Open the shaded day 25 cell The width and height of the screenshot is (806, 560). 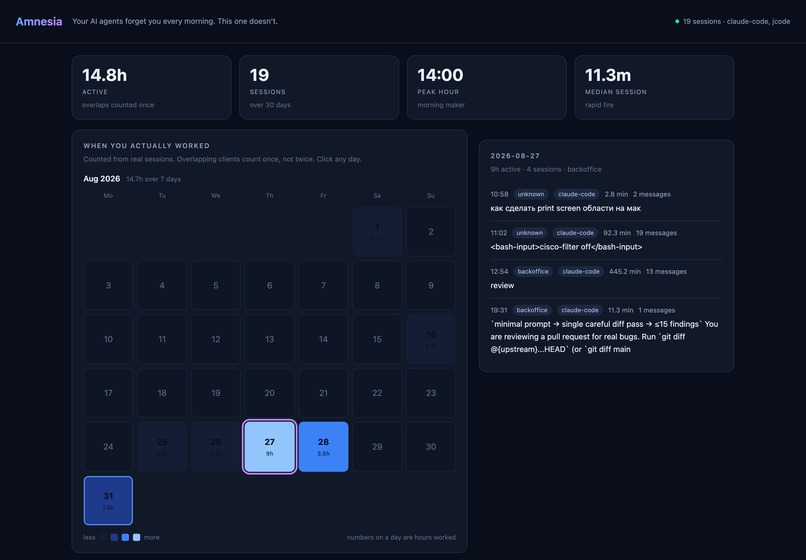[162, 447]
